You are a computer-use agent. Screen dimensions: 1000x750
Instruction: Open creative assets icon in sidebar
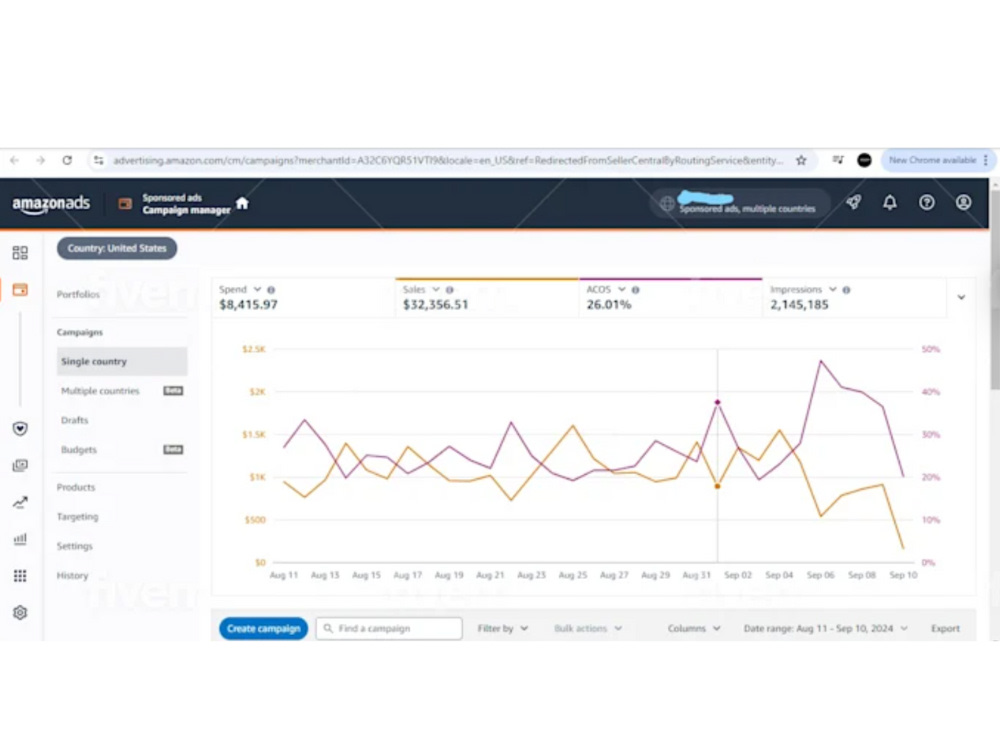click(x=20, y=466)
